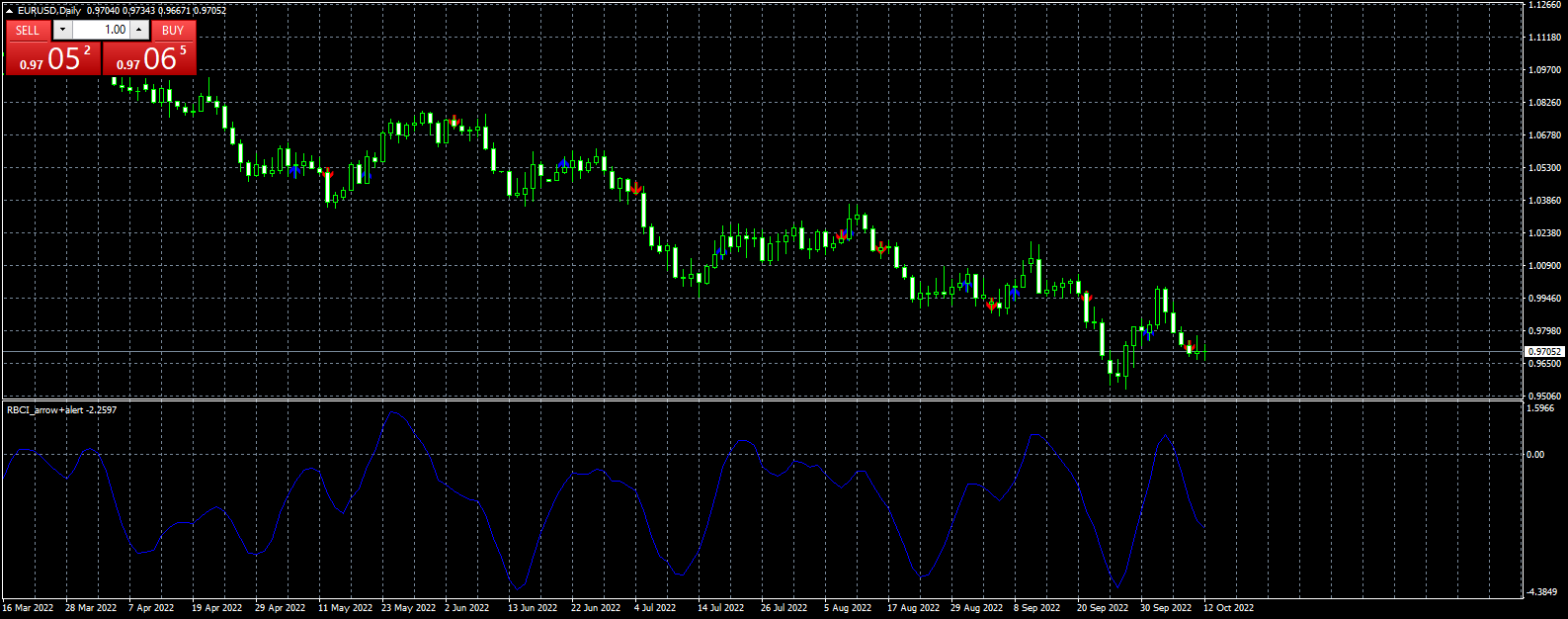Select the red arrow at the latest candle
1568x619 pixels.
1190,345
